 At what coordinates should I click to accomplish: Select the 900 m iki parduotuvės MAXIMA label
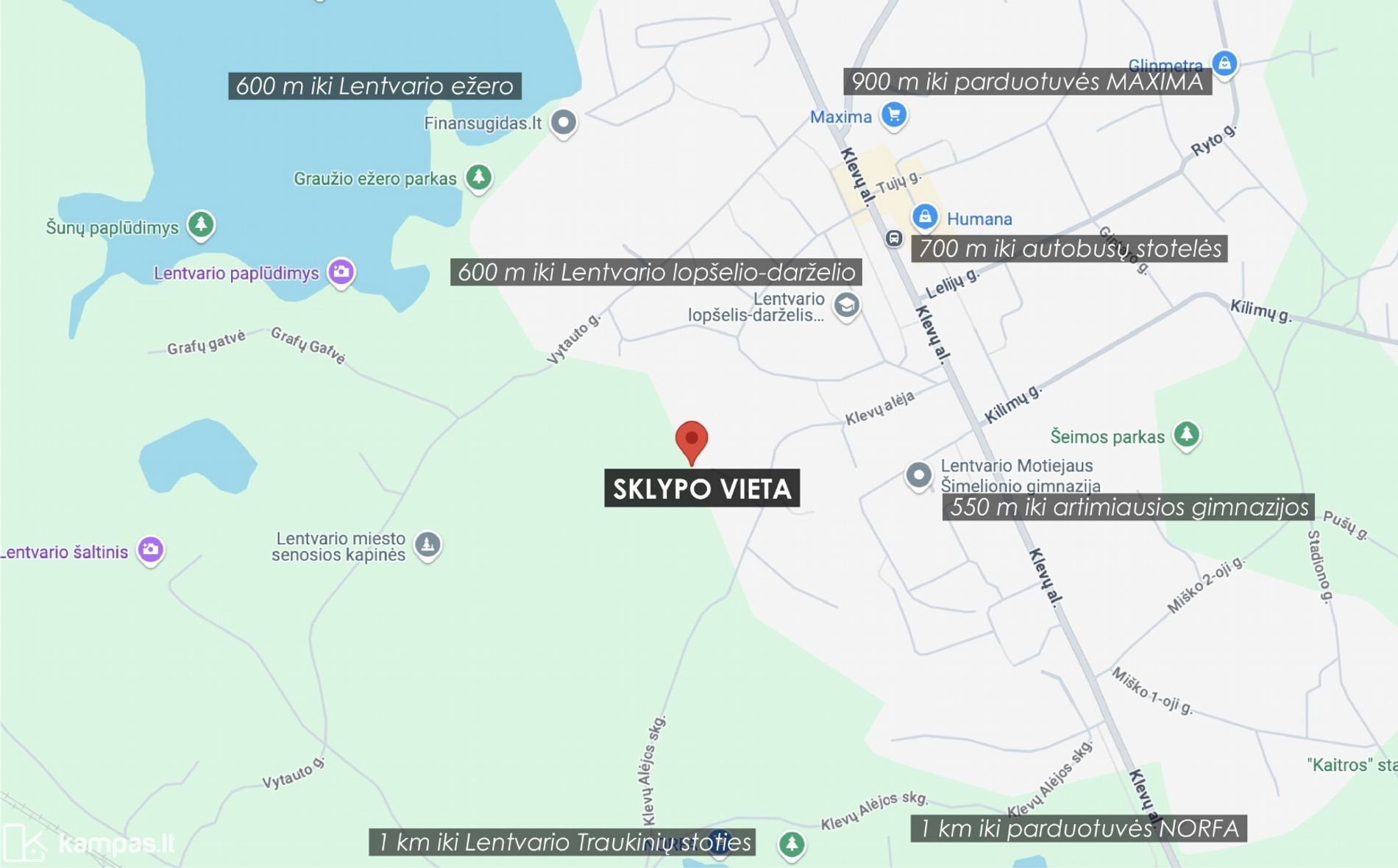pos(1027,82)
